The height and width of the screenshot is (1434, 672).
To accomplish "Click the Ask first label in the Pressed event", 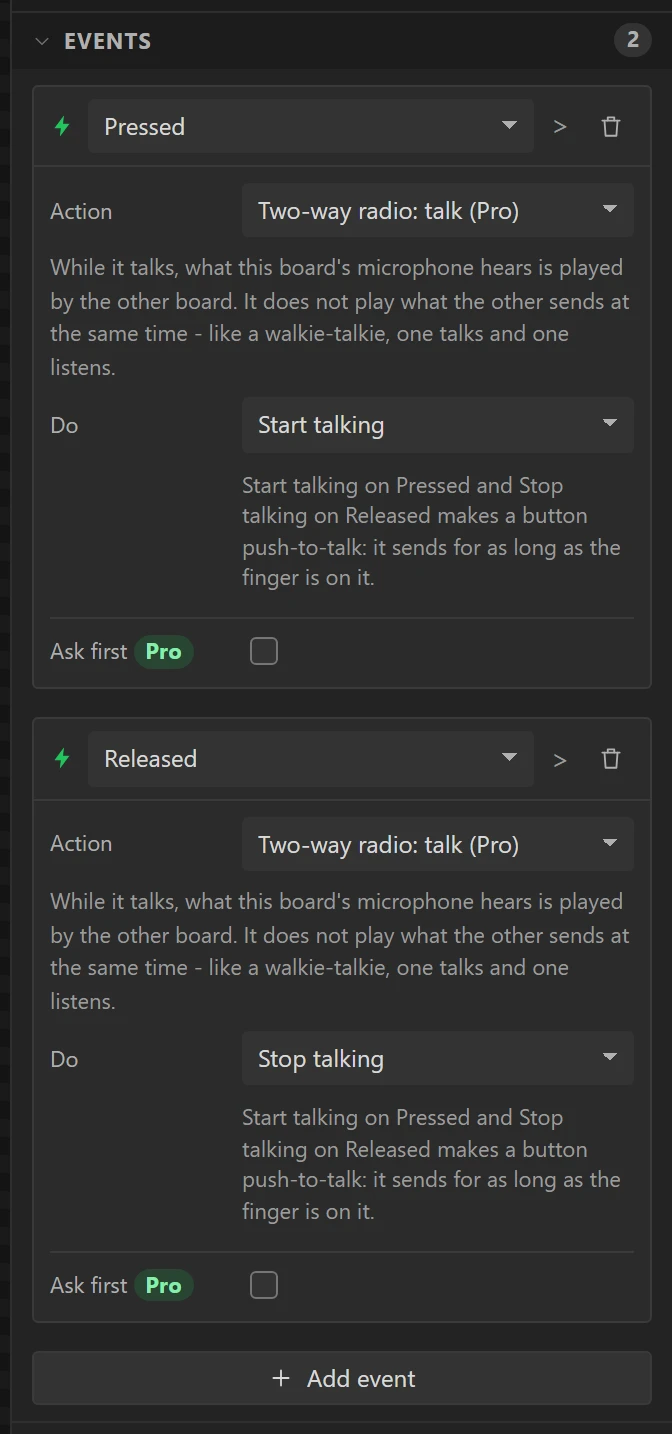I will [x=89, y=652].
